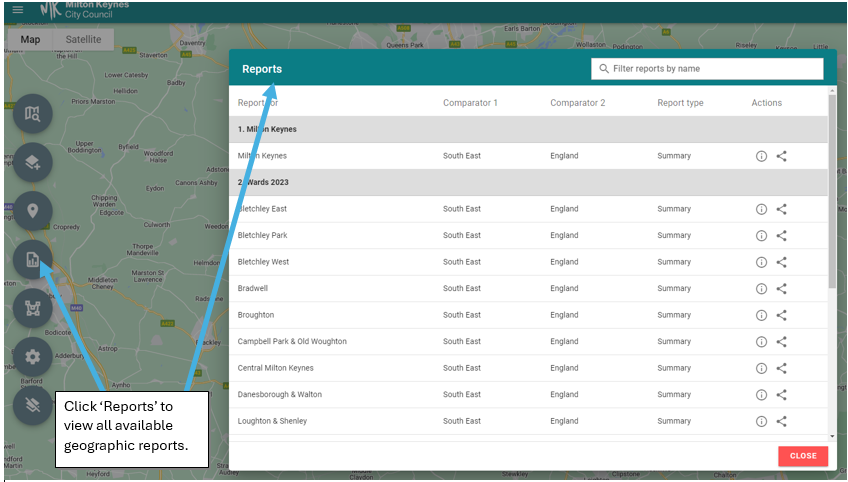The image size is (848, 482).
Task: Select the Wards 2023 group header
Action: coord(267,183)
